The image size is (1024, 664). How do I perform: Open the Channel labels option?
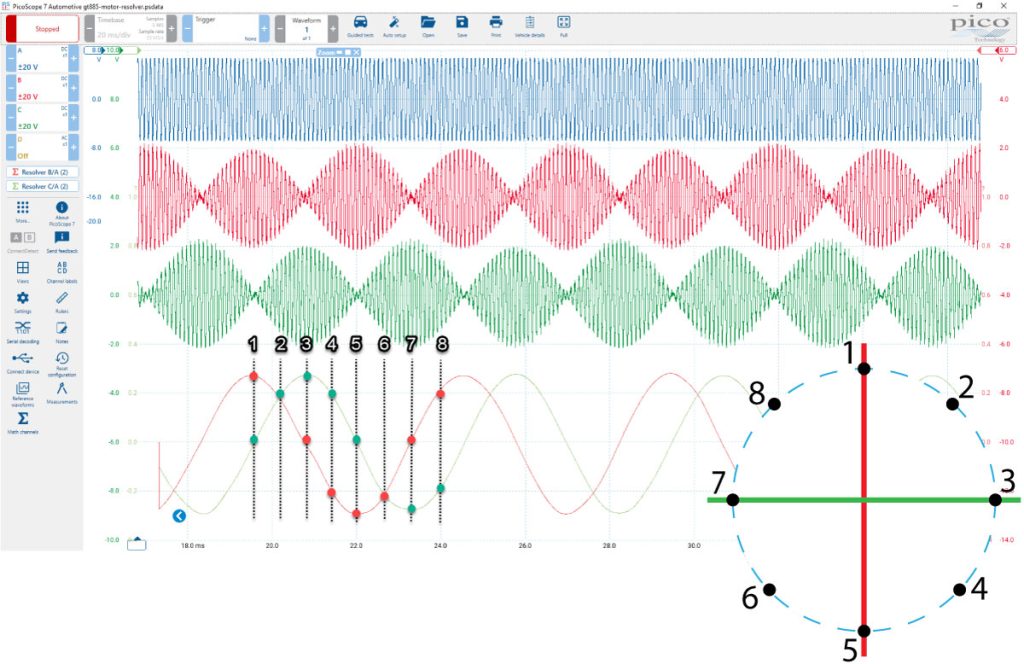pyautogui.click(x=62, y=272)
